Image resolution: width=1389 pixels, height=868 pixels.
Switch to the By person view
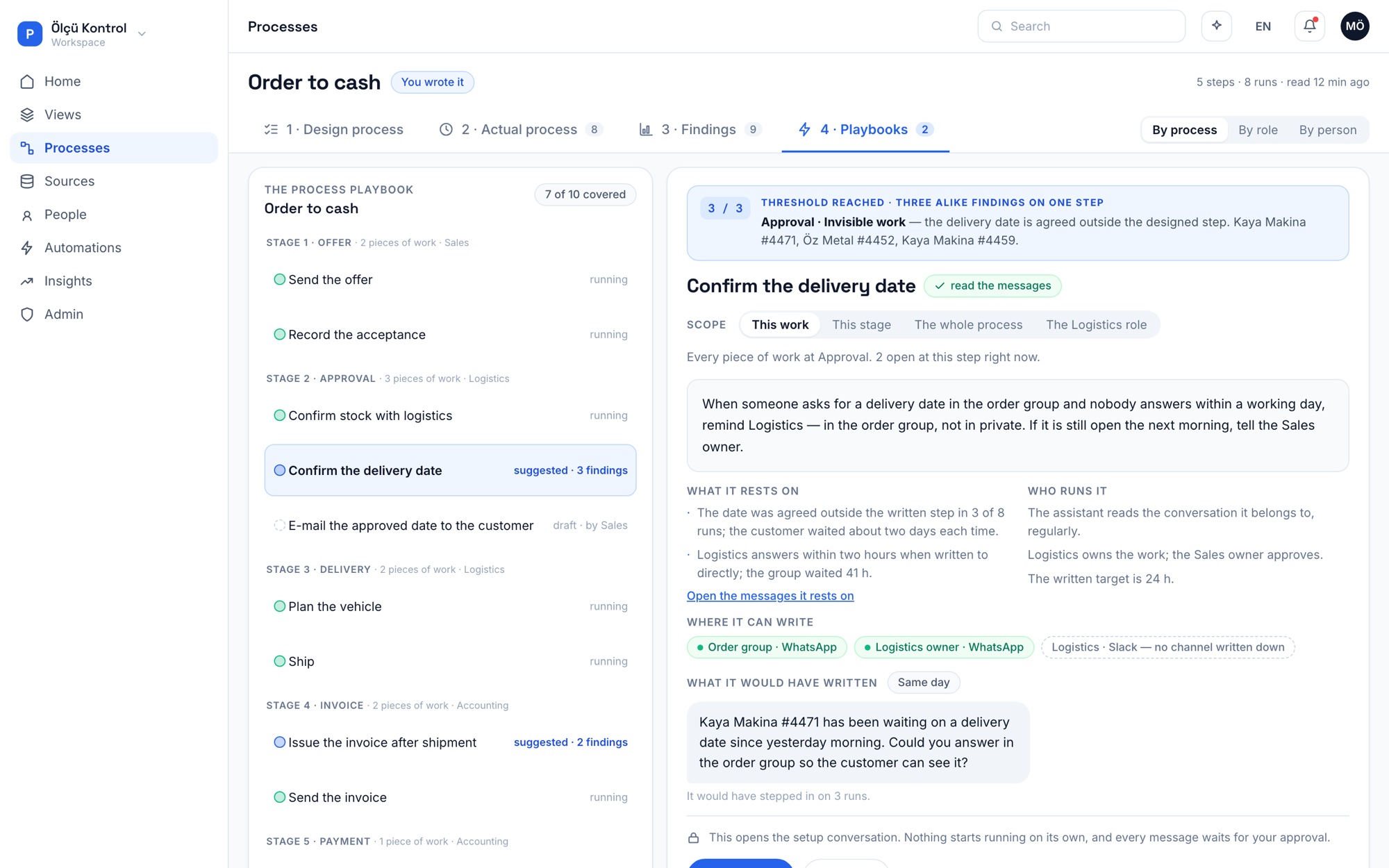[1328, 130]
